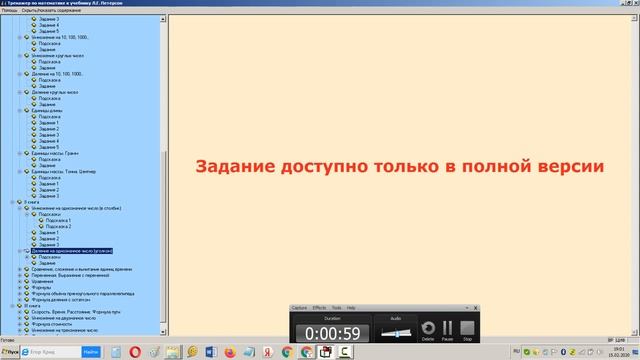Click the contents tree scrollbar thumb

[x=163, y=238]
